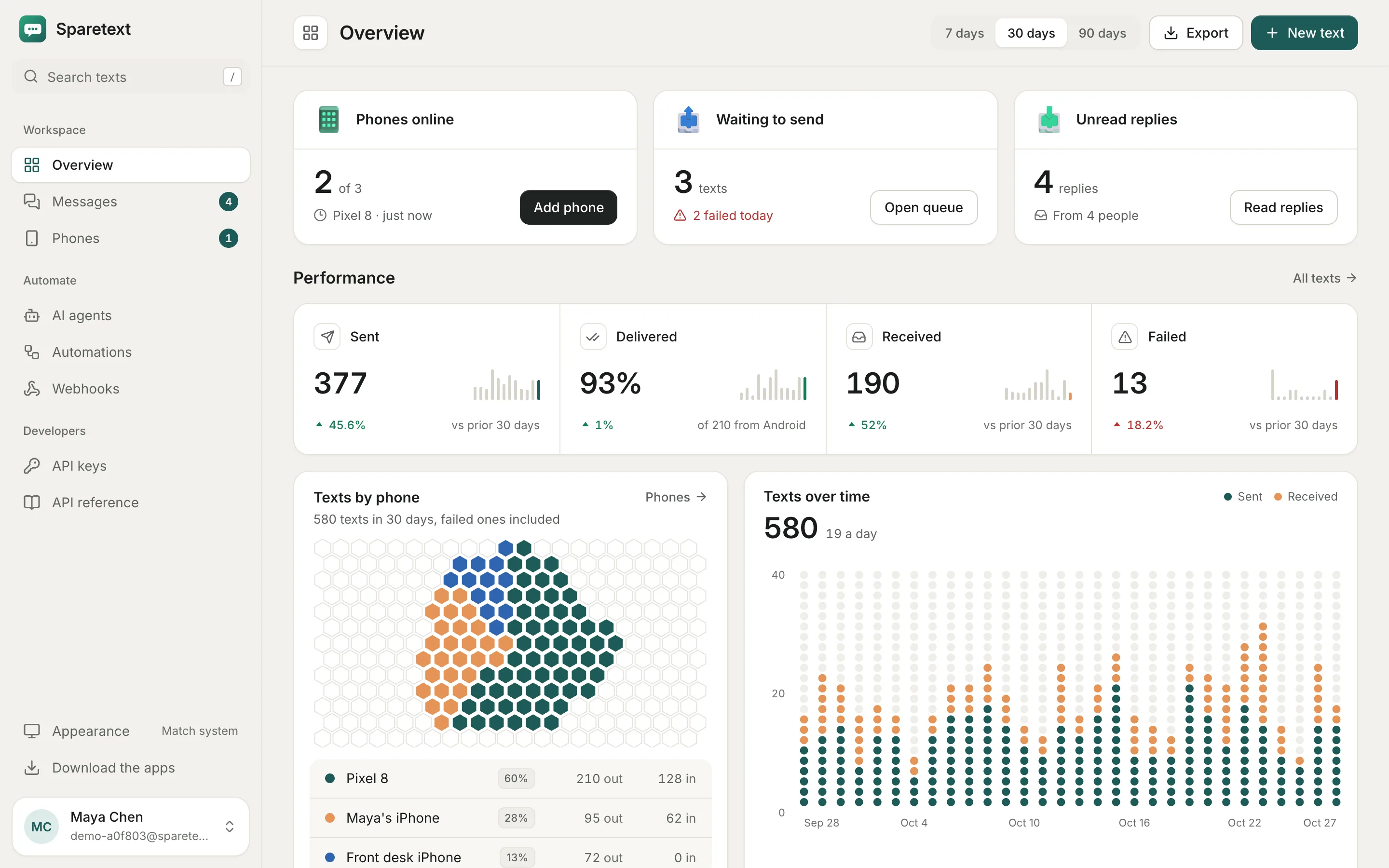Click the Delivered double-check icon
Screen dimensions: 1389x868
click(x=593, y=337)
